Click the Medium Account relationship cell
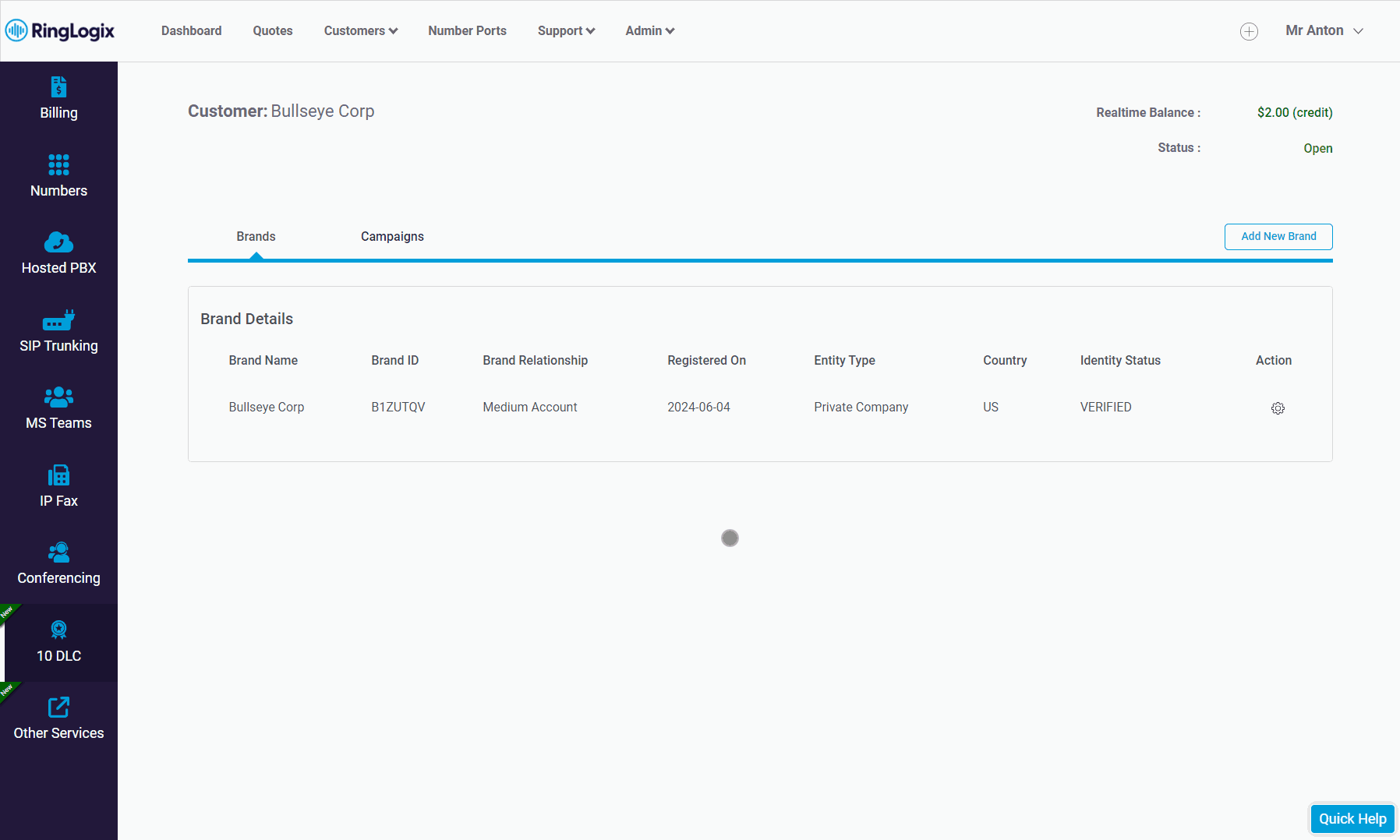Image resolution: width=1400 pixels, height=840 pixels. click(530, 407)
